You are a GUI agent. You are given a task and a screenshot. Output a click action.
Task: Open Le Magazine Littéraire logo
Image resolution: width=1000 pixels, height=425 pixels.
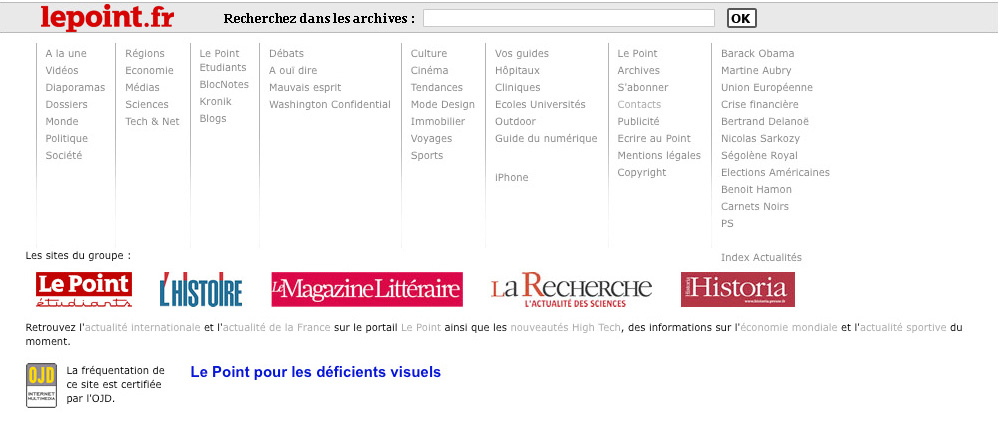[x=367, y=290]
